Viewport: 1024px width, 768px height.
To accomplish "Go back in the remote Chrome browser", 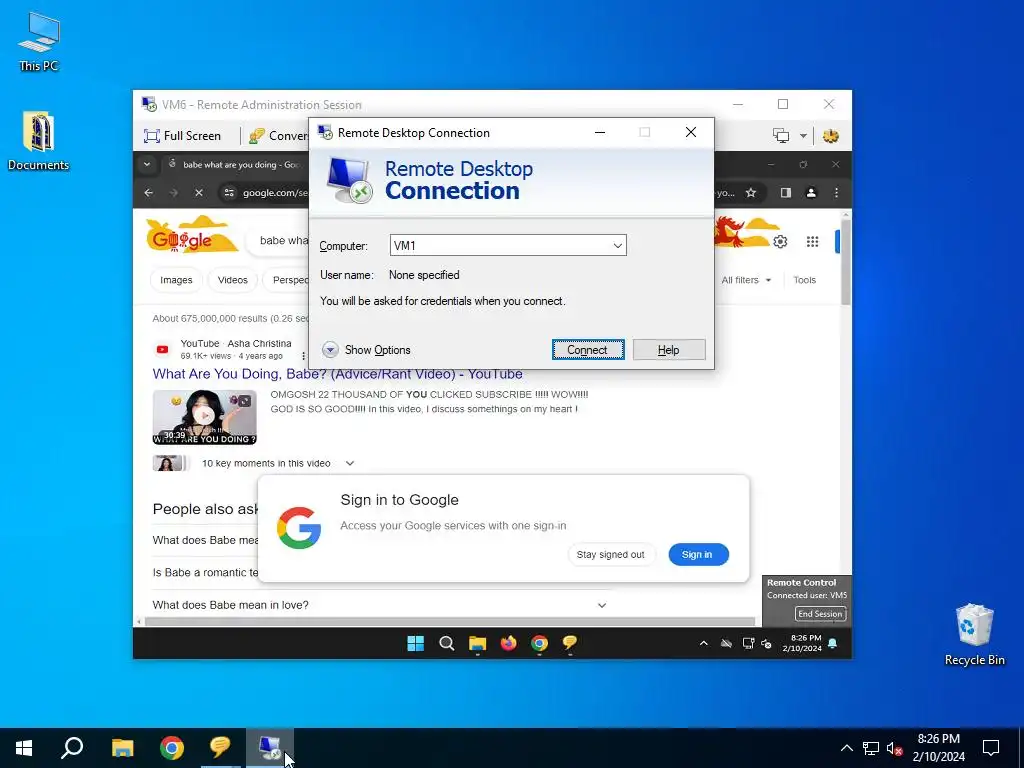I will pos(149,193).
